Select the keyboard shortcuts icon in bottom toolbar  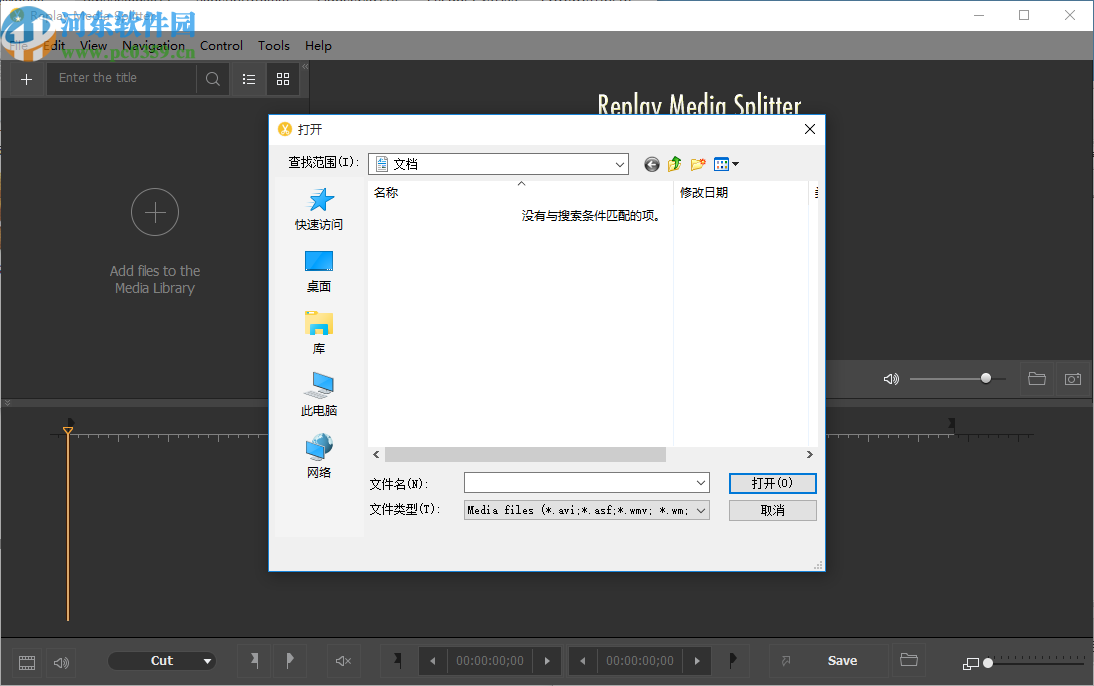[26, 661]
